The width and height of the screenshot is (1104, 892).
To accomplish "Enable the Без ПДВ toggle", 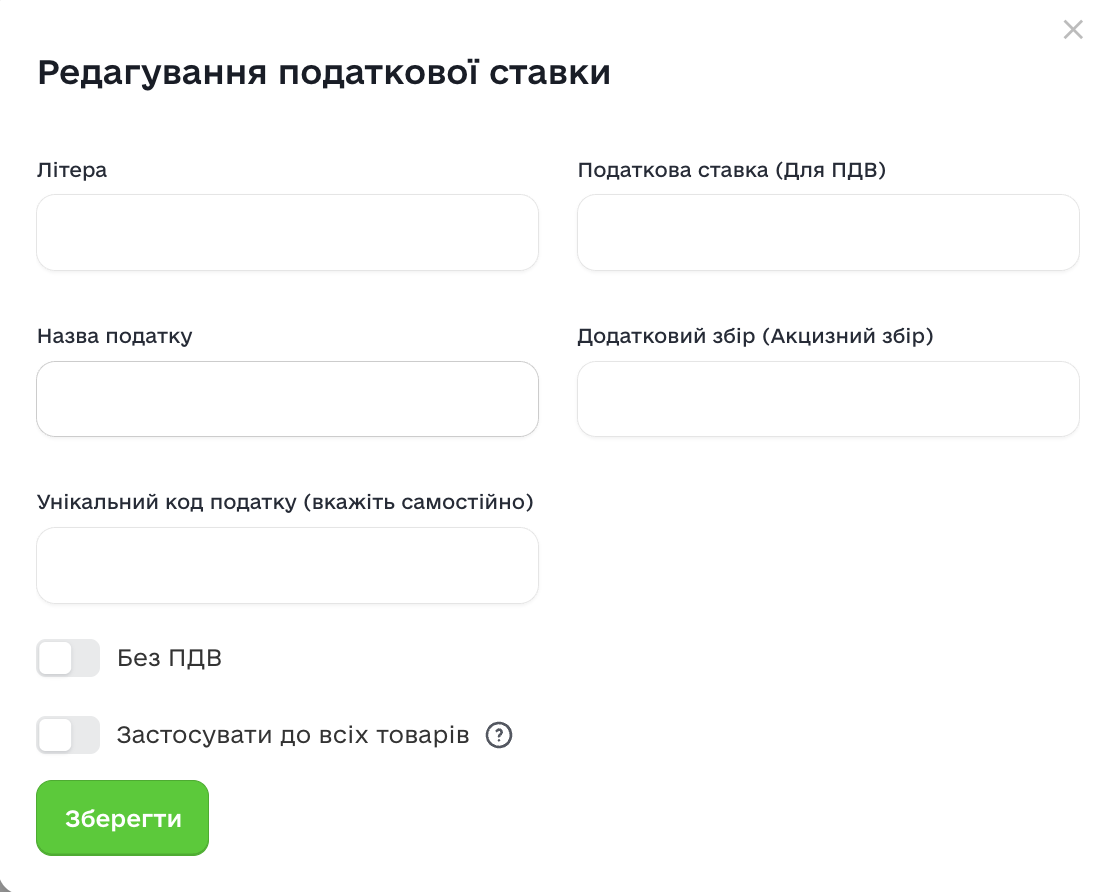I will point(68,658).
